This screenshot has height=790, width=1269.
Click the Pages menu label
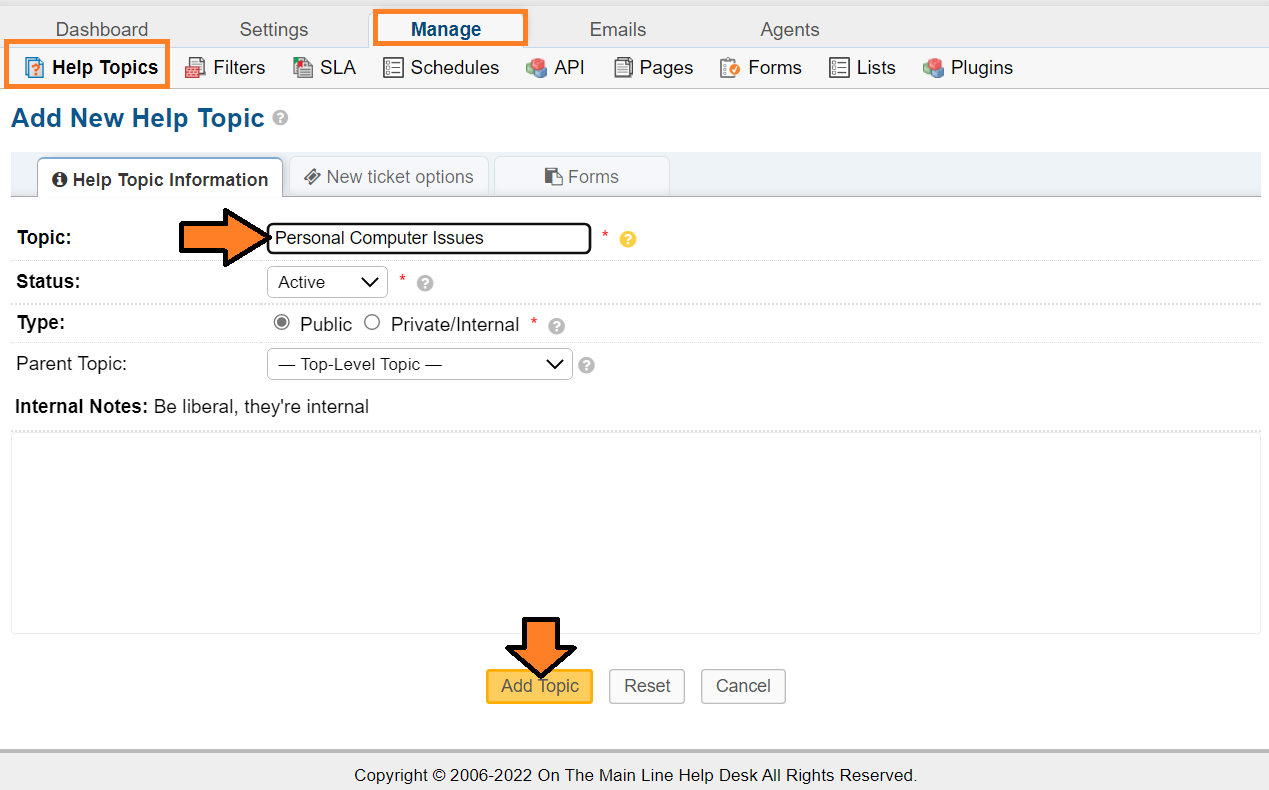click(x=667, y=68)
